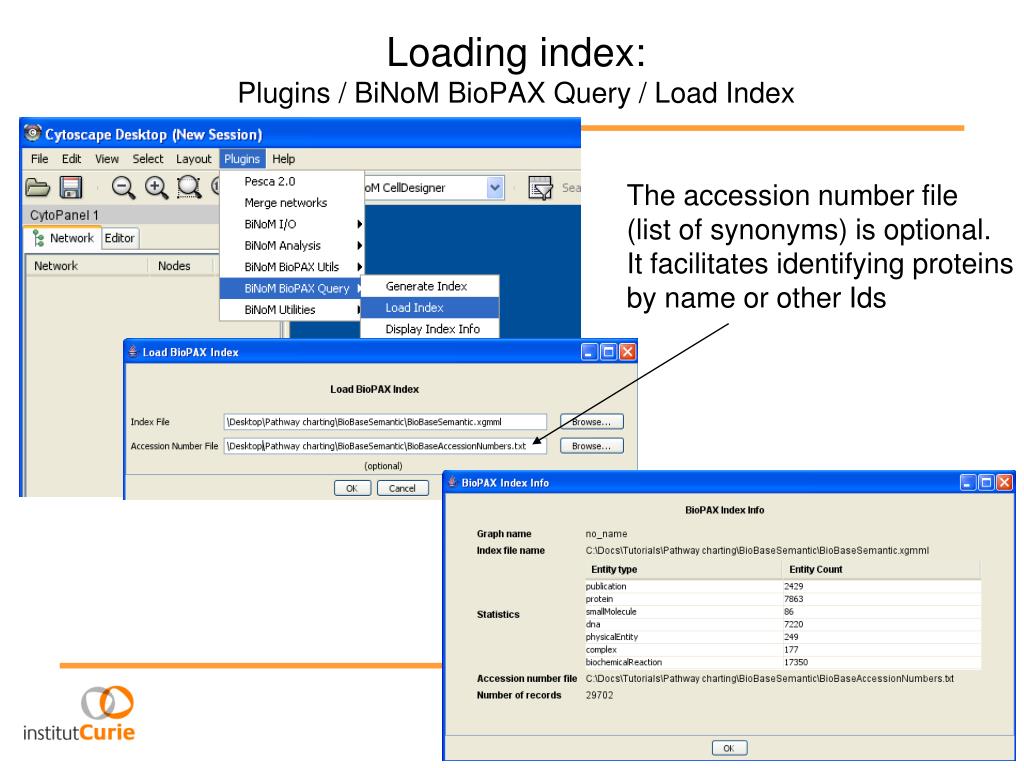This screenshot has height=768, width=1024.
Task: Click the Java icon in Load BioPAX Index title
Action: (x=133, y=351)
